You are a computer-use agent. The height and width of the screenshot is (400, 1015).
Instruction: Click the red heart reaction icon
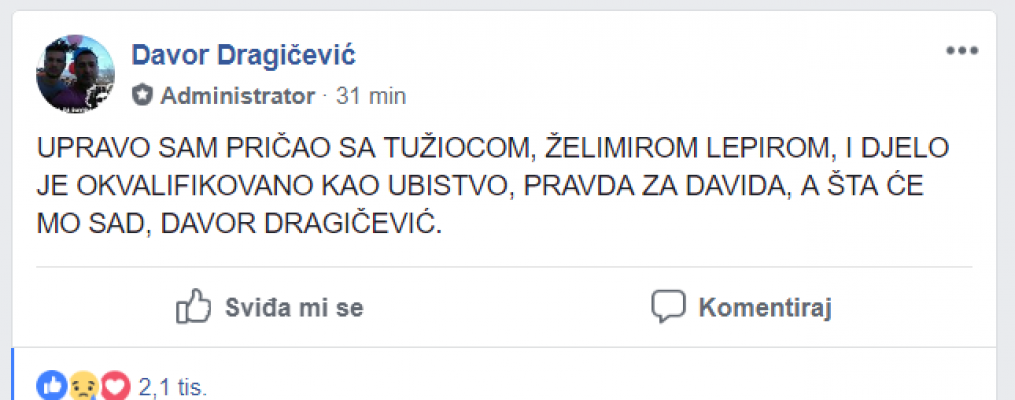[x=116, y=385]
